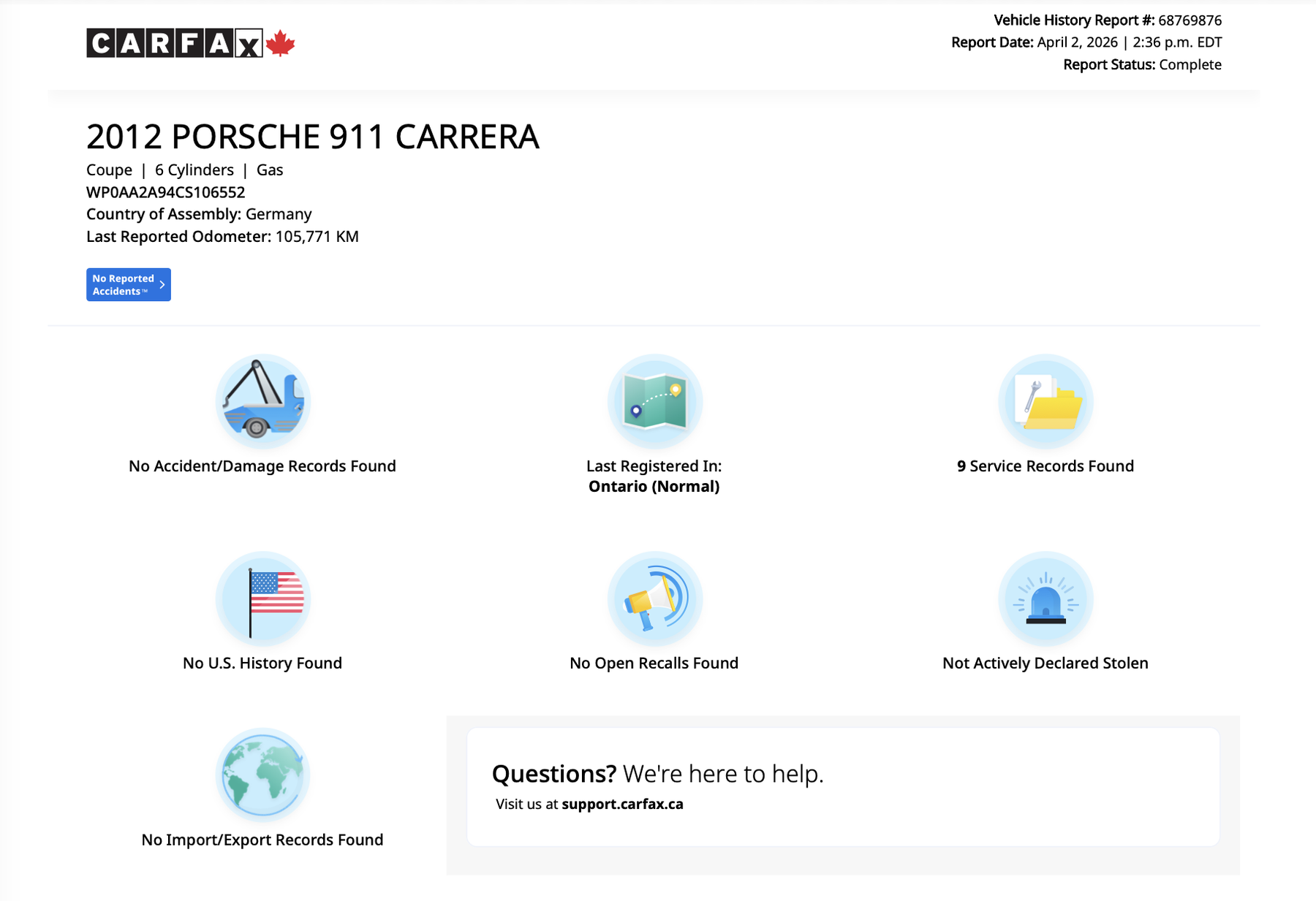Viewport: 1316px width, 901px height.
Task: Click the red maple leaf icon
Action: coord(280,44)
